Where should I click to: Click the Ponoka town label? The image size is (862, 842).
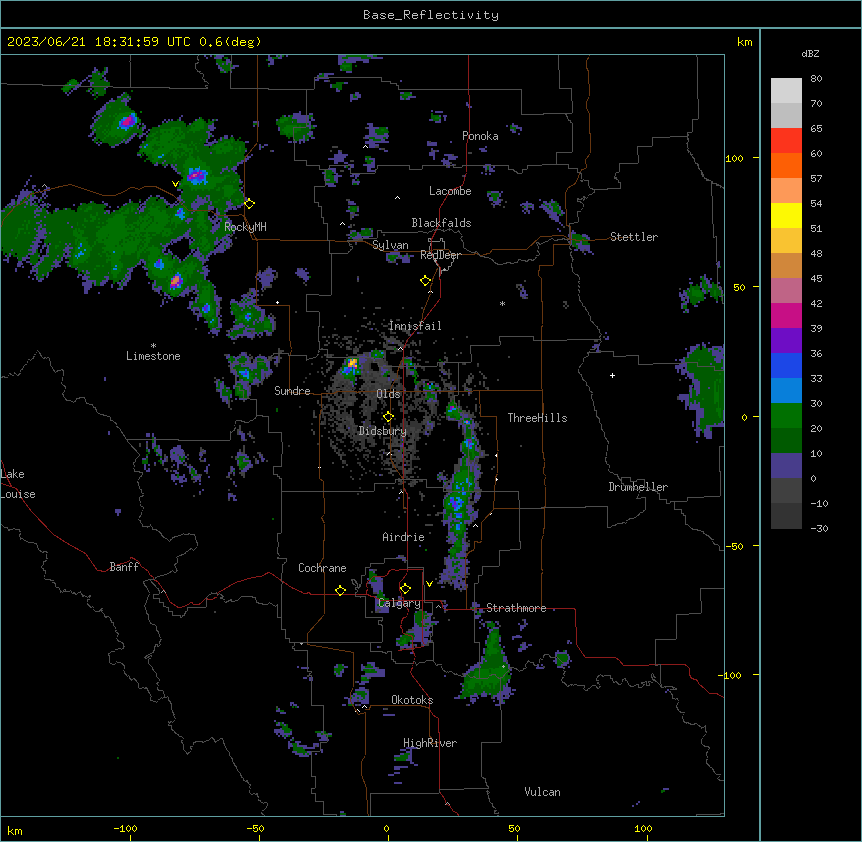(x=480, y=136)
